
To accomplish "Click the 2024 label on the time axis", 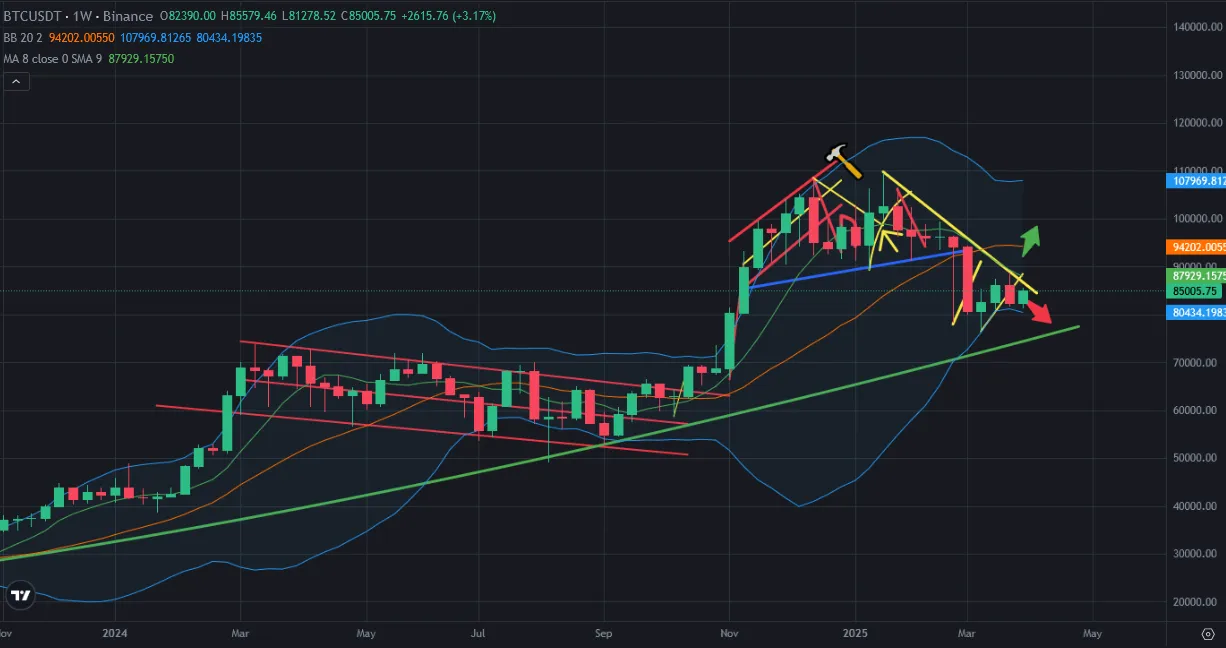I will click(114, 634).
